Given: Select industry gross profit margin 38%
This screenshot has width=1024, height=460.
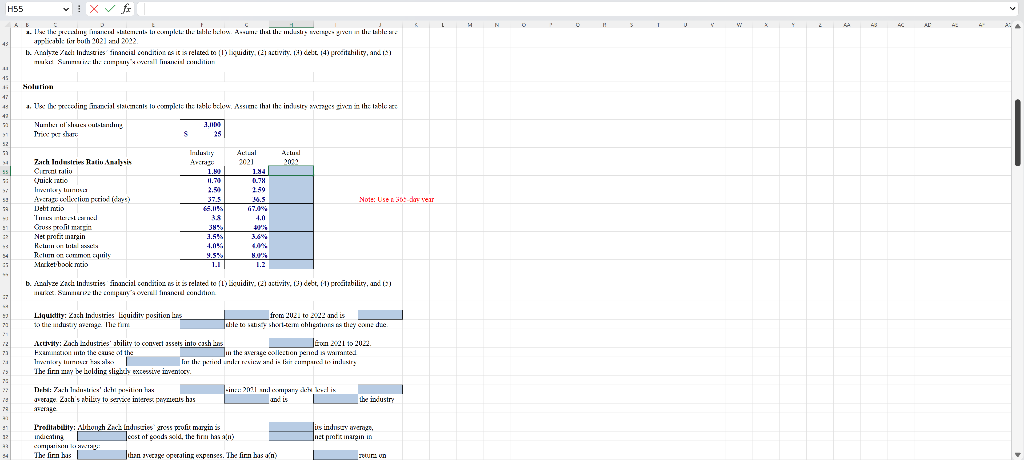Looking at the screenshot, I should (203, 227).
